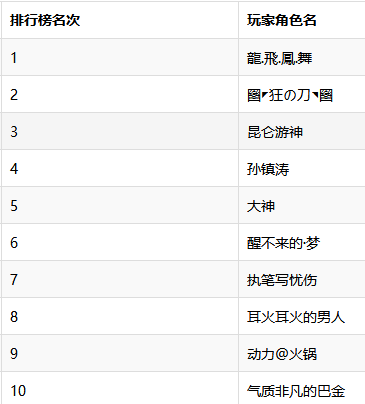Click the name 耳火耳火的男人
365x404 pixels.
coord(296,317)
